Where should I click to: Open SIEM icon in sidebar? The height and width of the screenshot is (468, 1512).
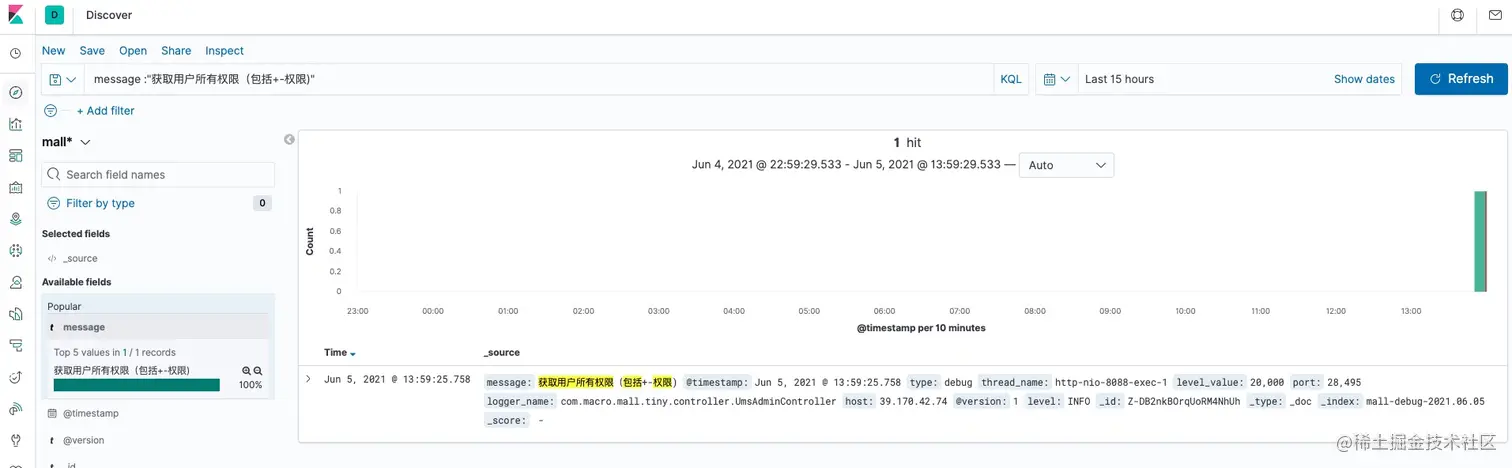(15, 408)
